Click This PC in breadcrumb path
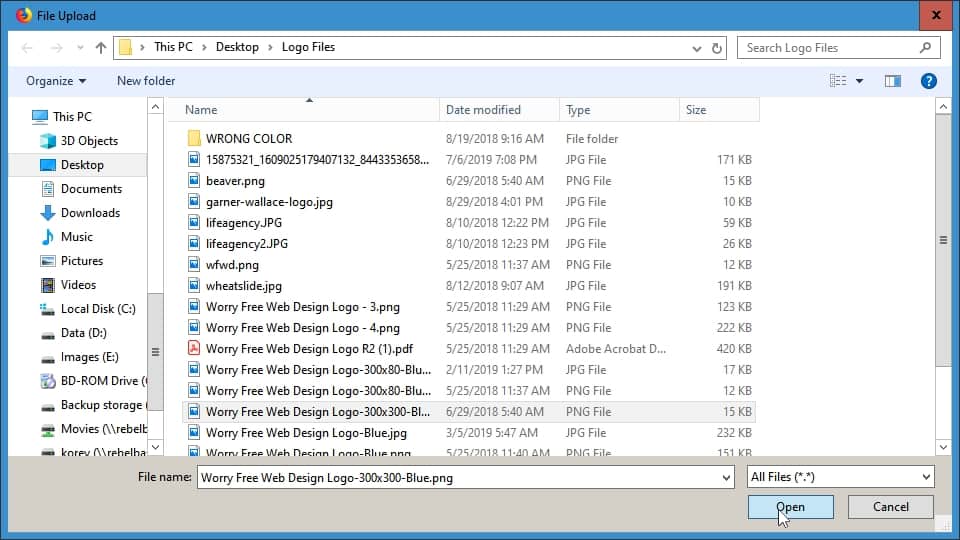This screenshot has height=540, width=960. point(173,47)
